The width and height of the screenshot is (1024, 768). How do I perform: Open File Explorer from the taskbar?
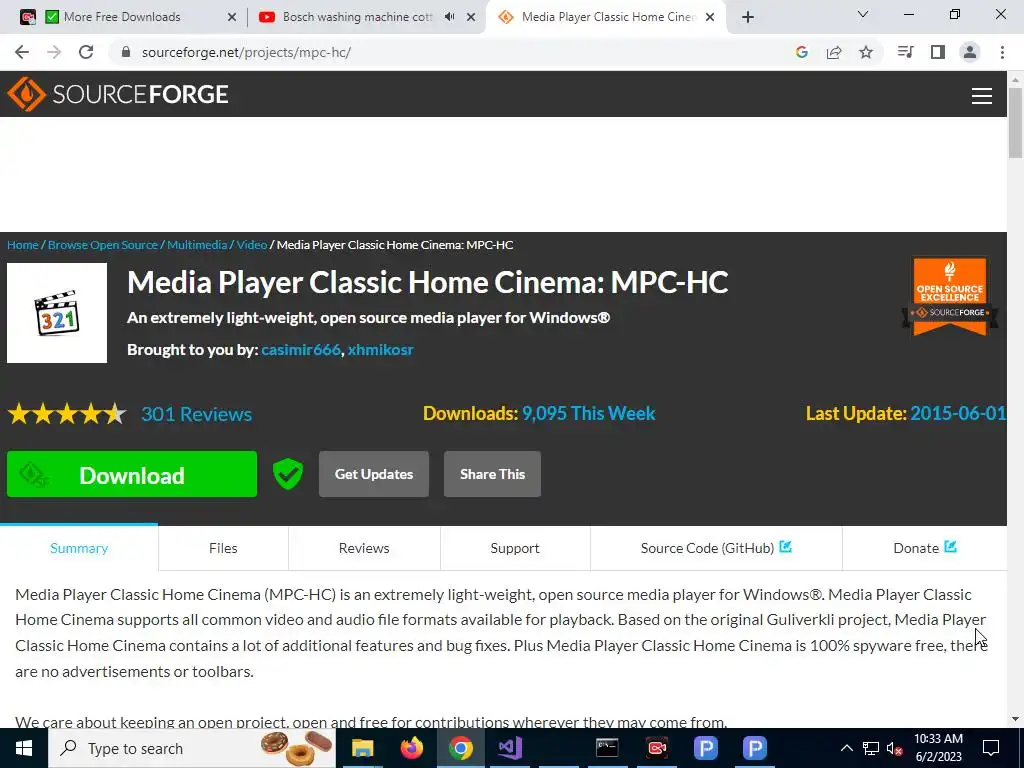362,748
